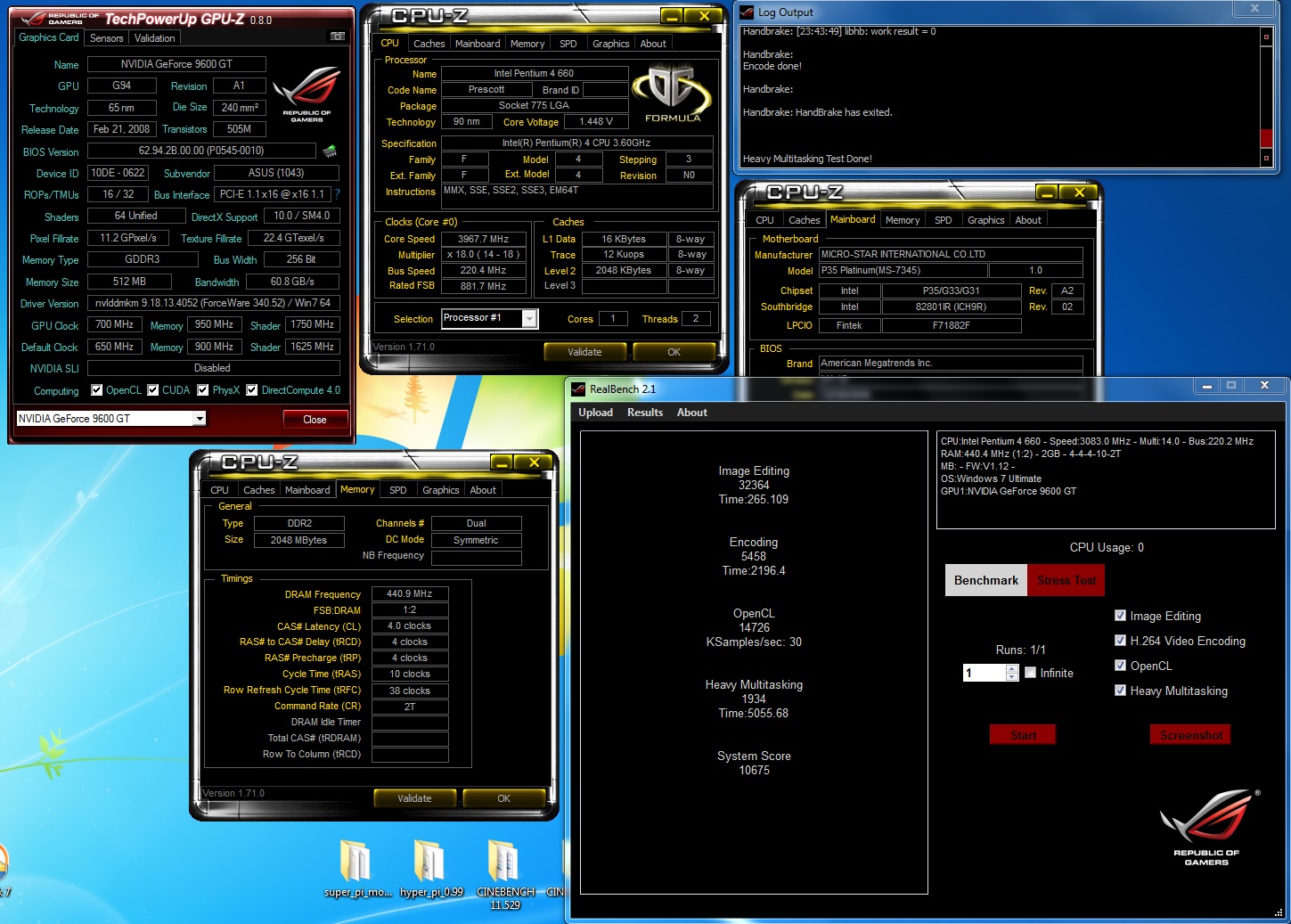This screenshot has height=924, width=1291.
Task: Open the About tab in Memory CPU-Z window
Action: pyautogui.click(x=483, y=489)
